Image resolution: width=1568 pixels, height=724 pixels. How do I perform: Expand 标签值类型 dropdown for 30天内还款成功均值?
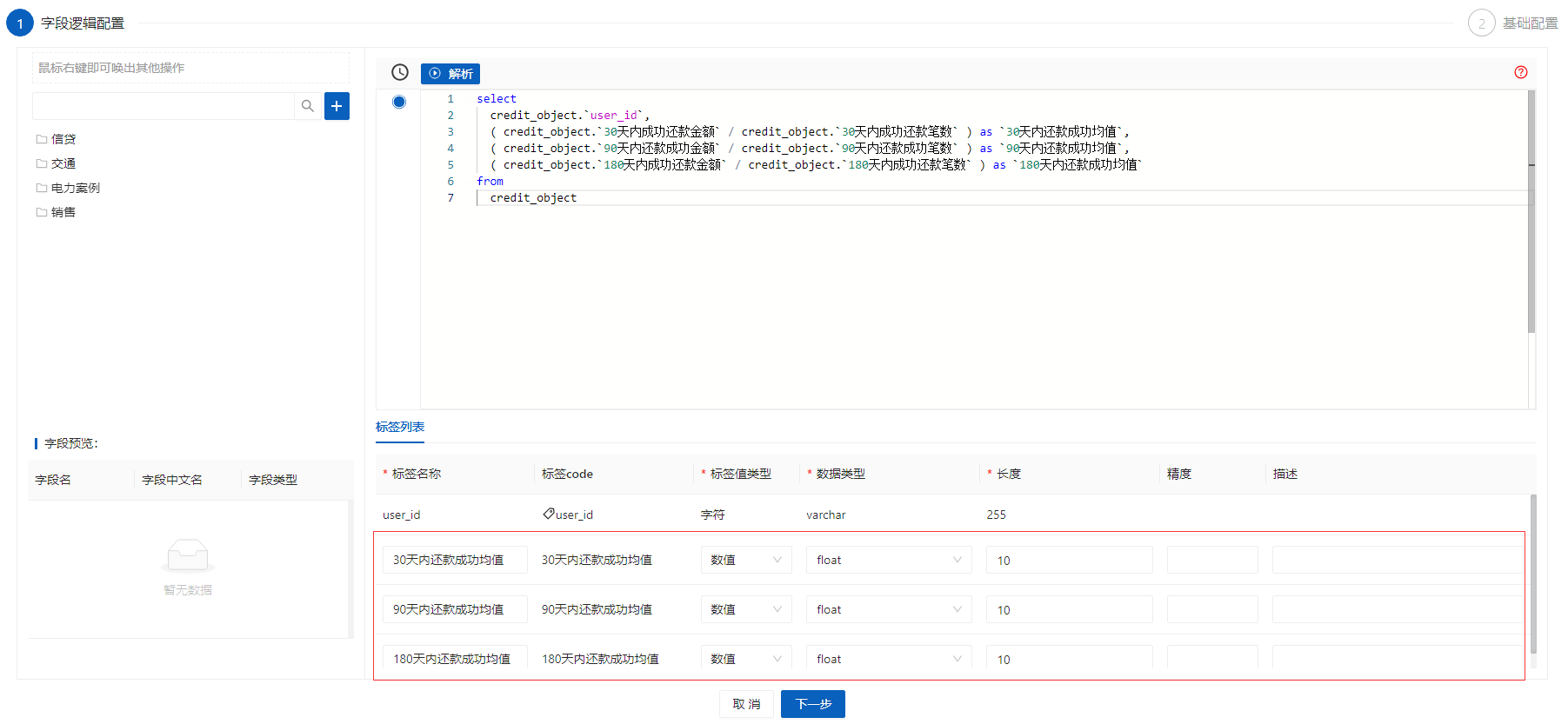pos(746,560)
